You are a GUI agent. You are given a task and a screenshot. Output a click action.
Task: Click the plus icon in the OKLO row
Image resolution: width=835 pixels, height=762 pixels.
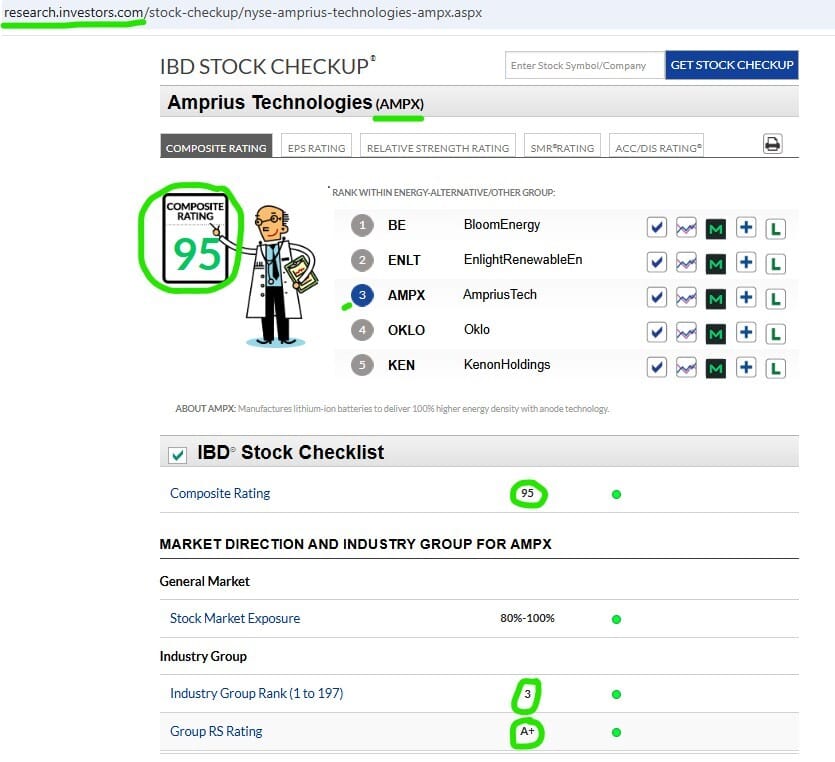pos(746,332)
